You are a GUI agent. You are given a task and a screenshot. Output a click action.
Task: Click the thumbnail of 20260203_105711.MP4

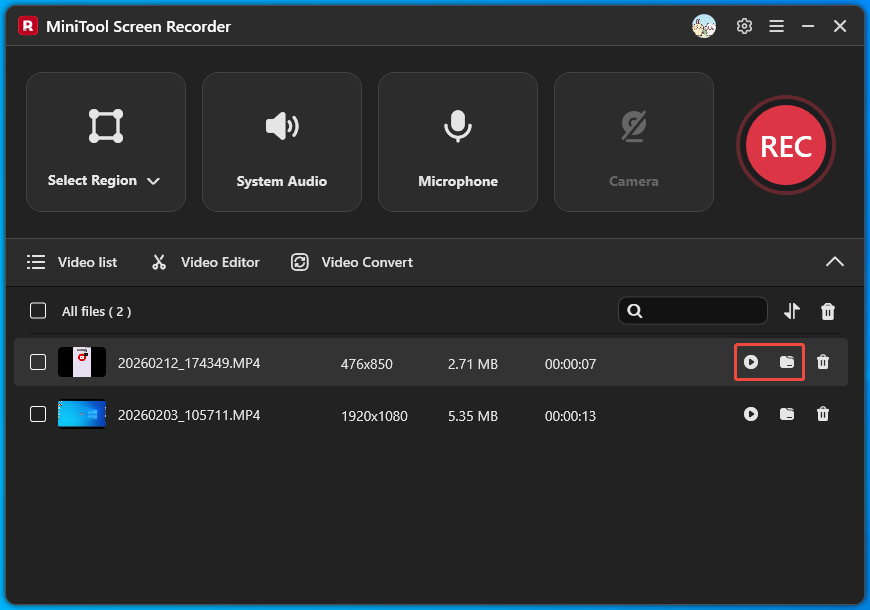[x=81, y=414]
